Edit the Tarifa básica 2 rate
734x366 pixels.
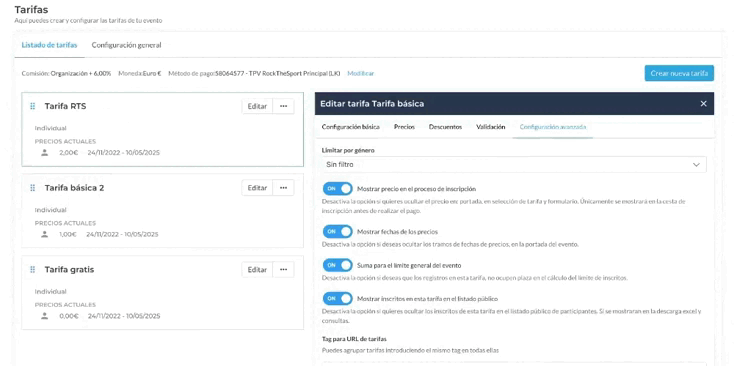pyautogui.click(x=257, y=188)
